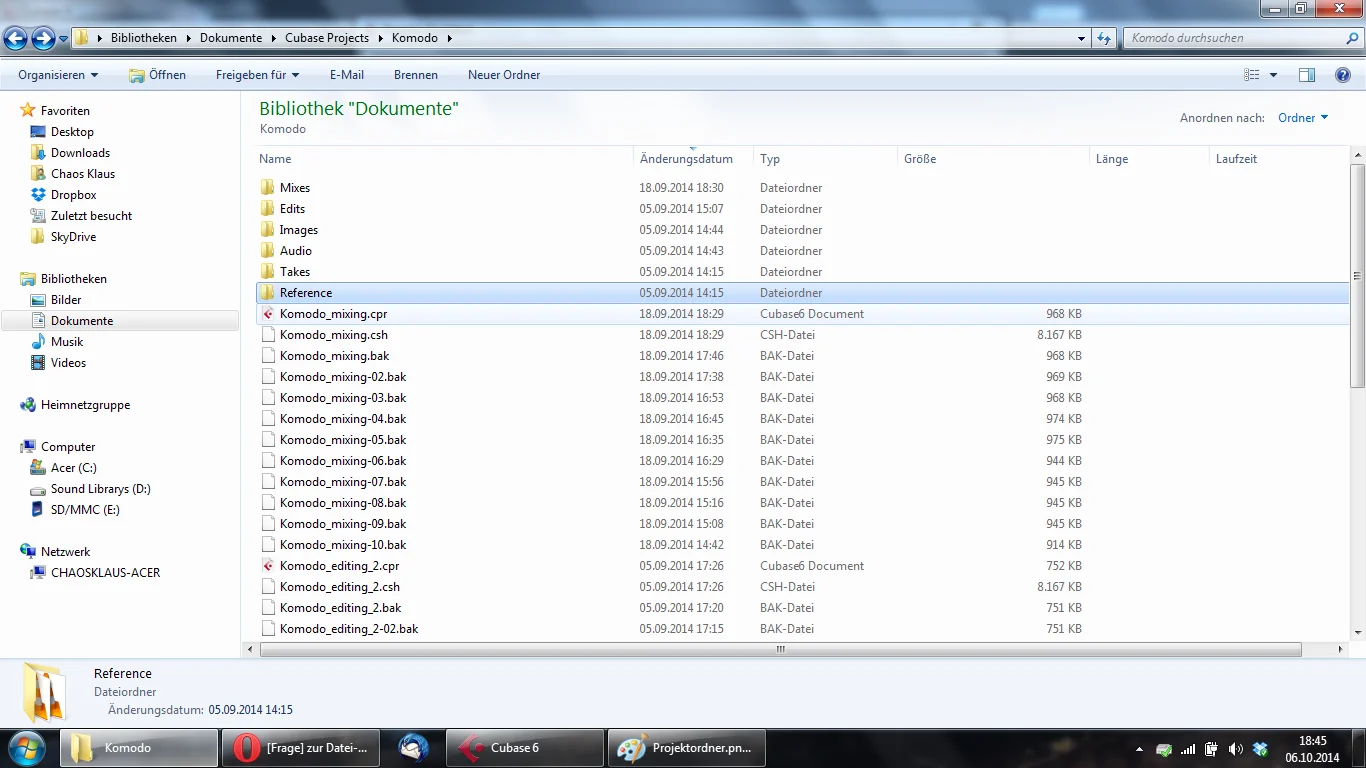
Task: Click the Help question mark icon
Action: (1342, 75)
